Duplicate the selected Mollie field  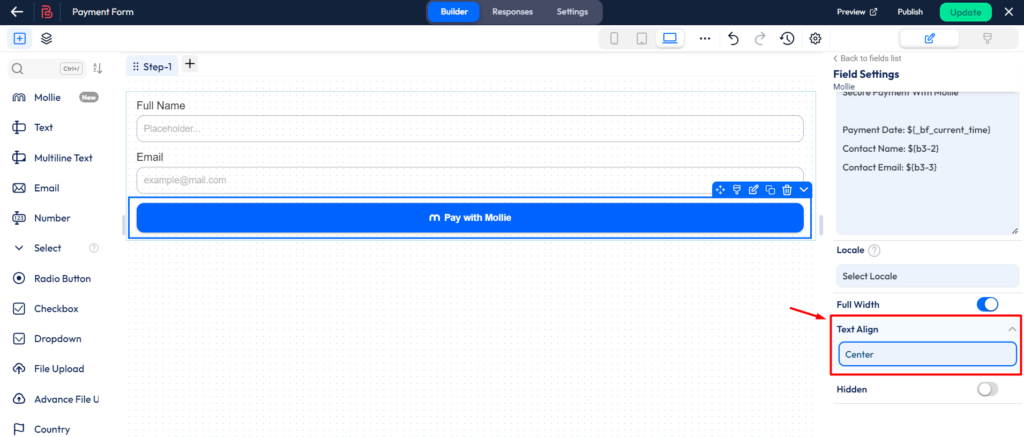pos(771,189)
